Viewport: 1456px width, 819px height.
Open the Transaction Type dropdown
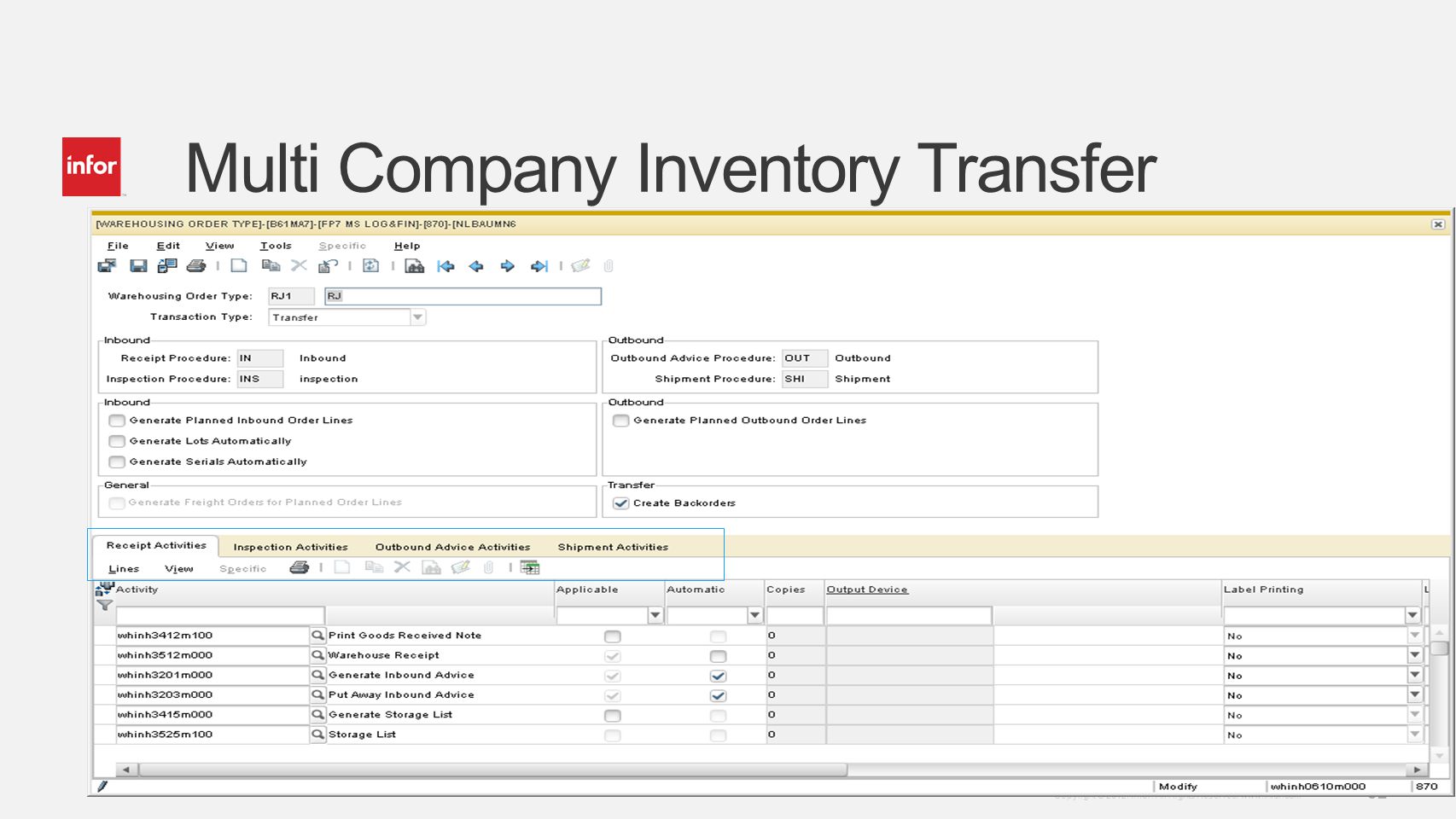(417, 317)
